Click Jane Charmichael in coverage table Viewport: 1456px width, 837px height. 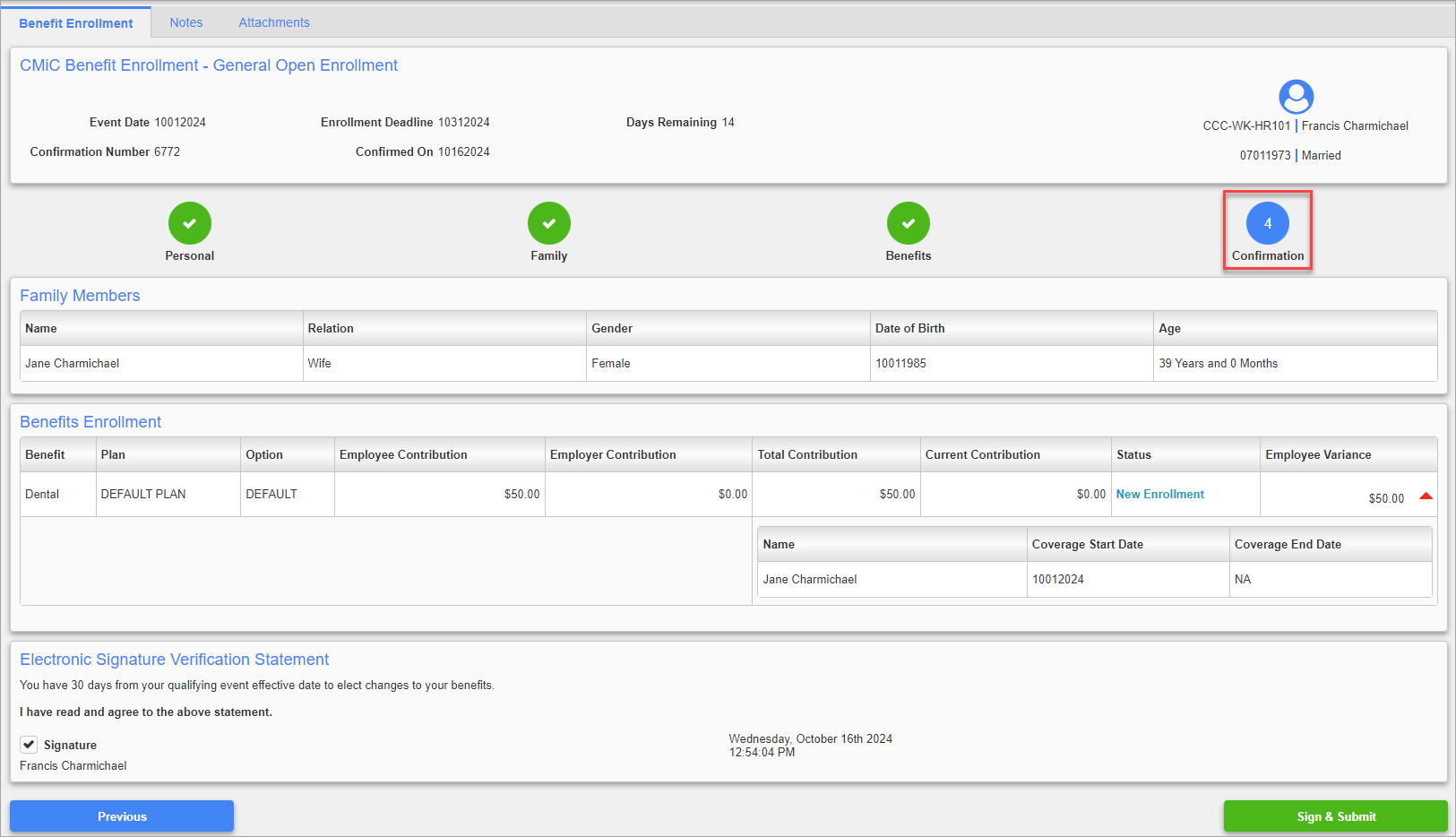[892, 579]
